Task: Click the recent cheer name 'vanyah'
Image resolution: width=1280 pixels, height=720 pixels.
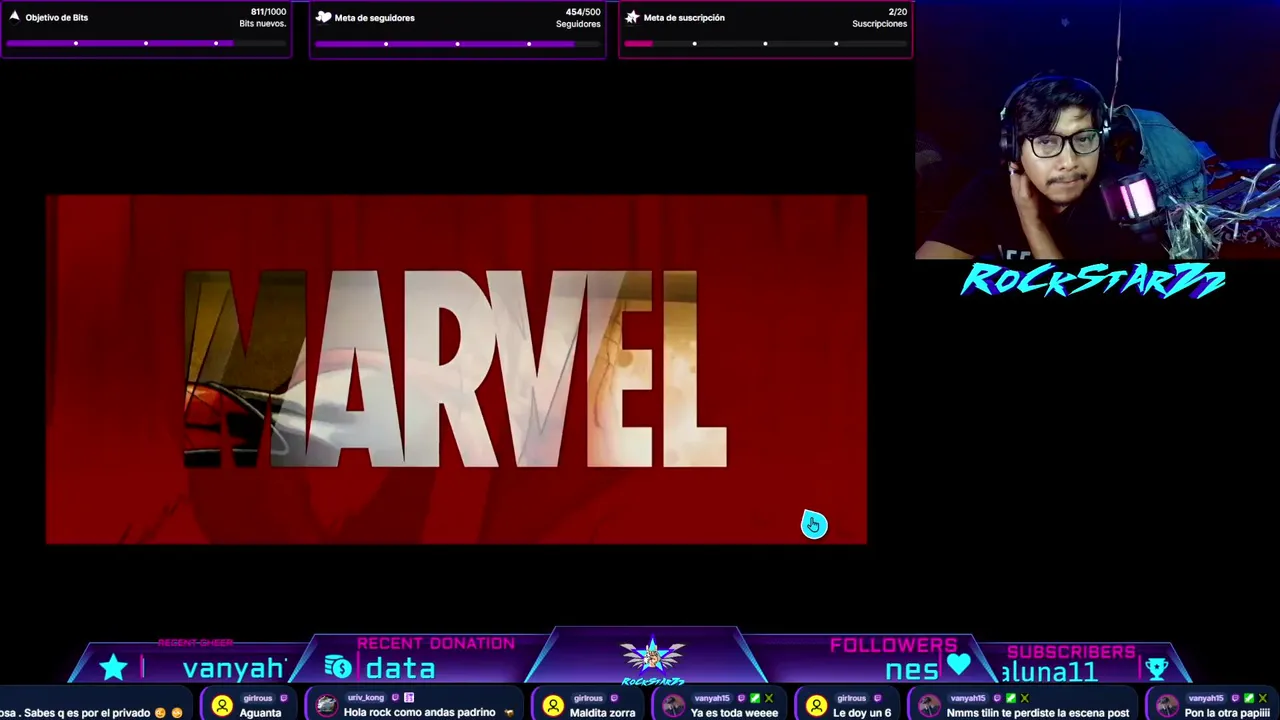Action: click(235, 668)
